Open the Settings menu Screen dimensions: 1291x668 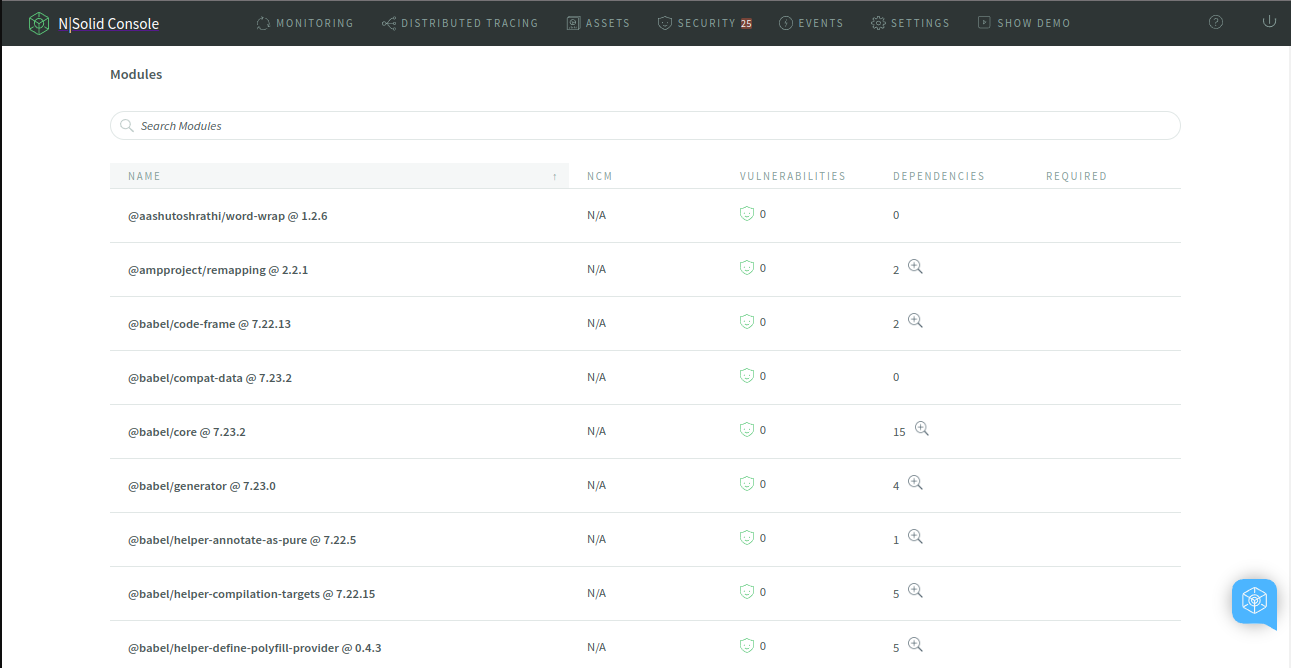[x=910, y=23]
